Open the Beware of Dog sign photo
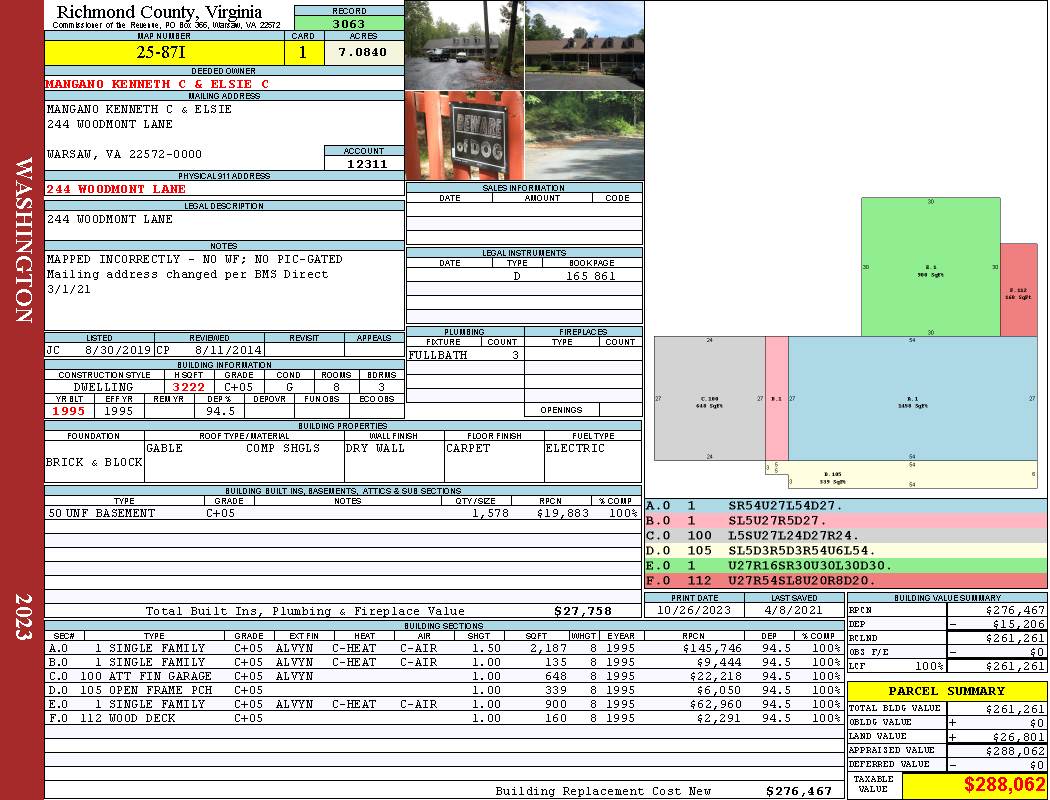This screenshot has width=1050, height=800. 465,135
